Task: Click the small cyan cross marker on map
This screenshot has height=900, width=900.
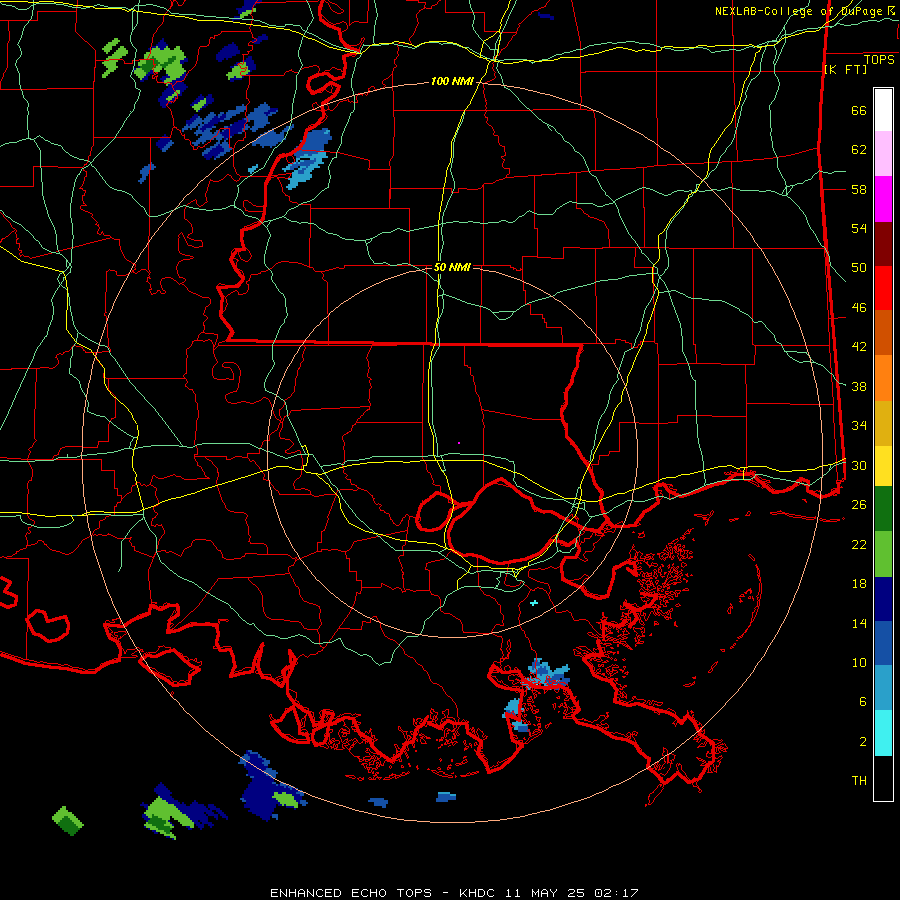Action: click(x=534, y=603)
